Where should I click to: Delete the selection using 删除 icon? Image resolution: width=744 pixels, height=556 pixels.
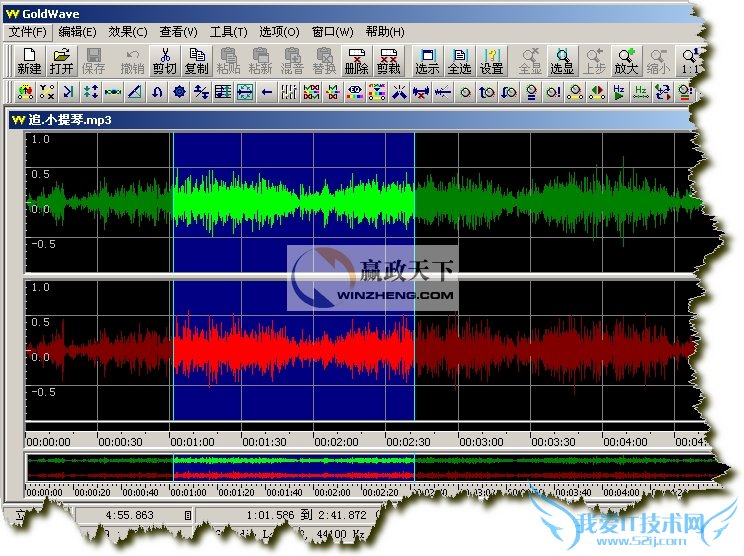click(356, 61)
